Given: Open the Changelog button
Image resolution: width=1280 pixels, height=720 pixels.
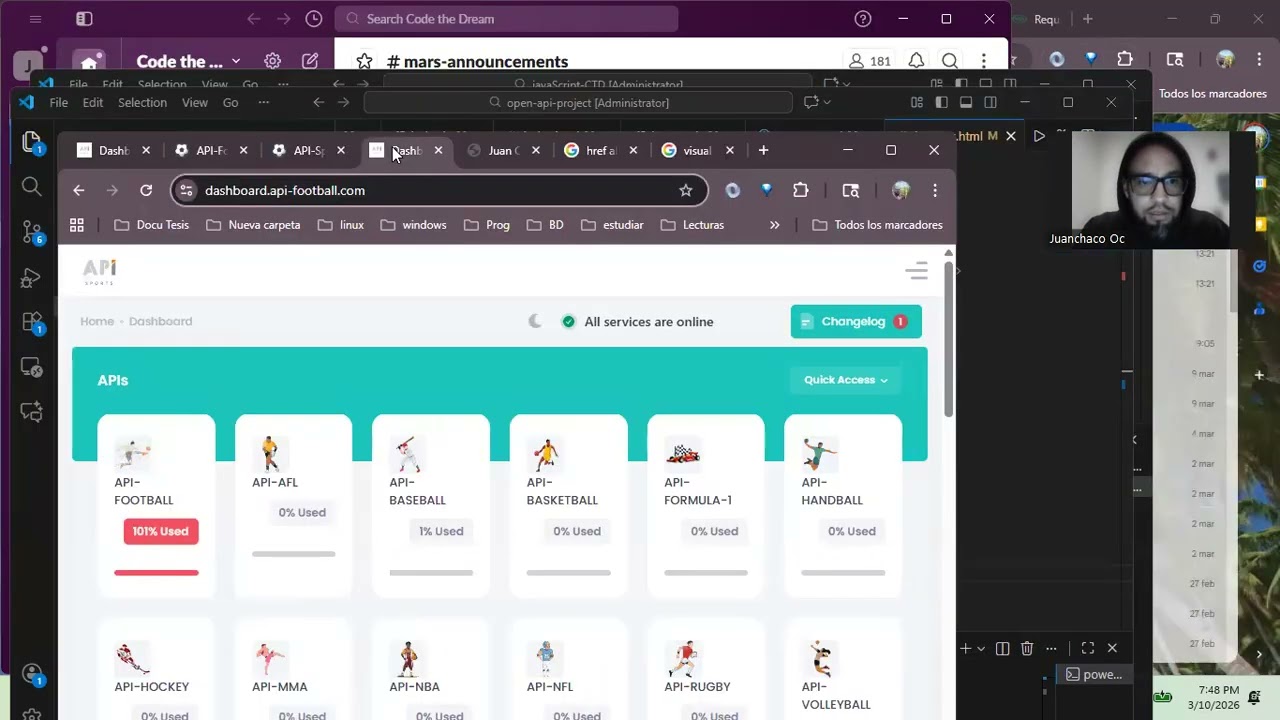Looking at the screenshot, I should tap(856, 321).
